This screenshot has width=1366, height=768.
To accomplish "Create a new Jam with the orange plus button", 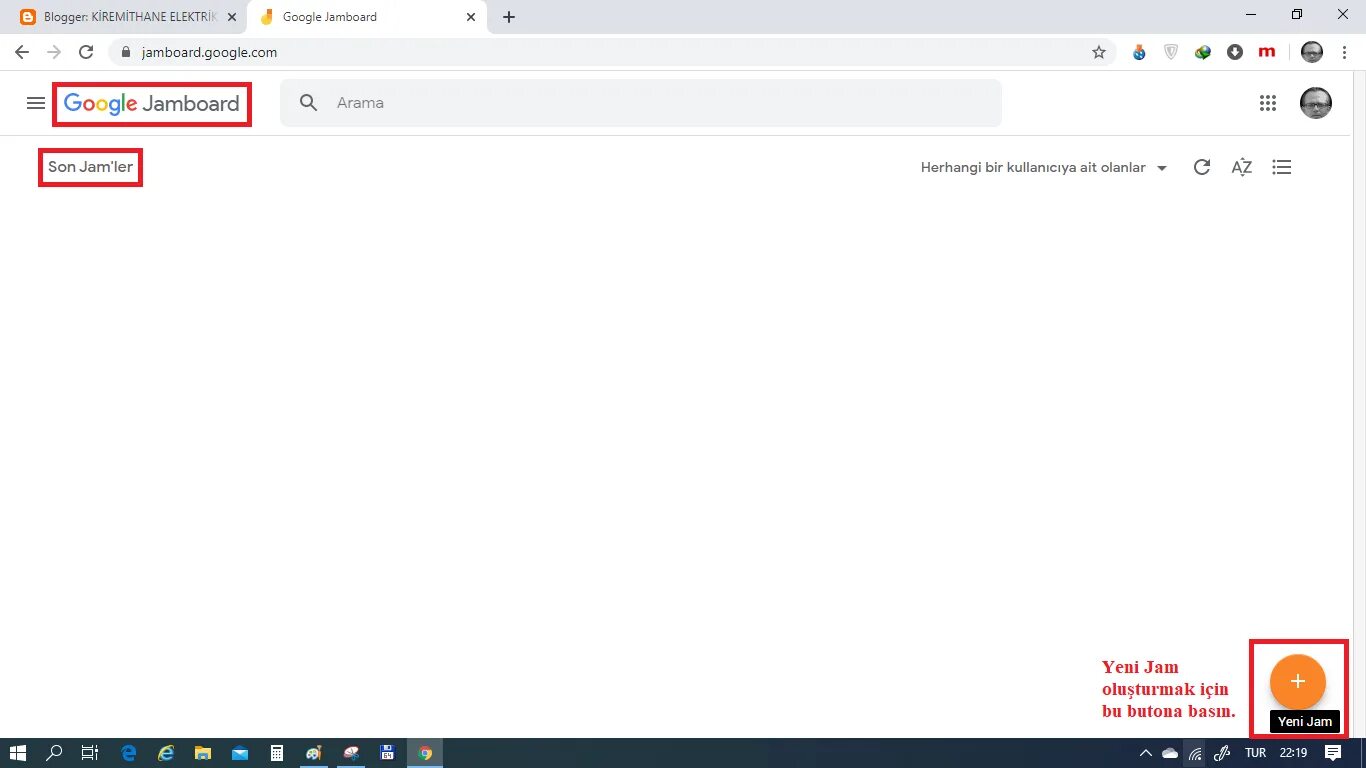I will [1297, 681].
